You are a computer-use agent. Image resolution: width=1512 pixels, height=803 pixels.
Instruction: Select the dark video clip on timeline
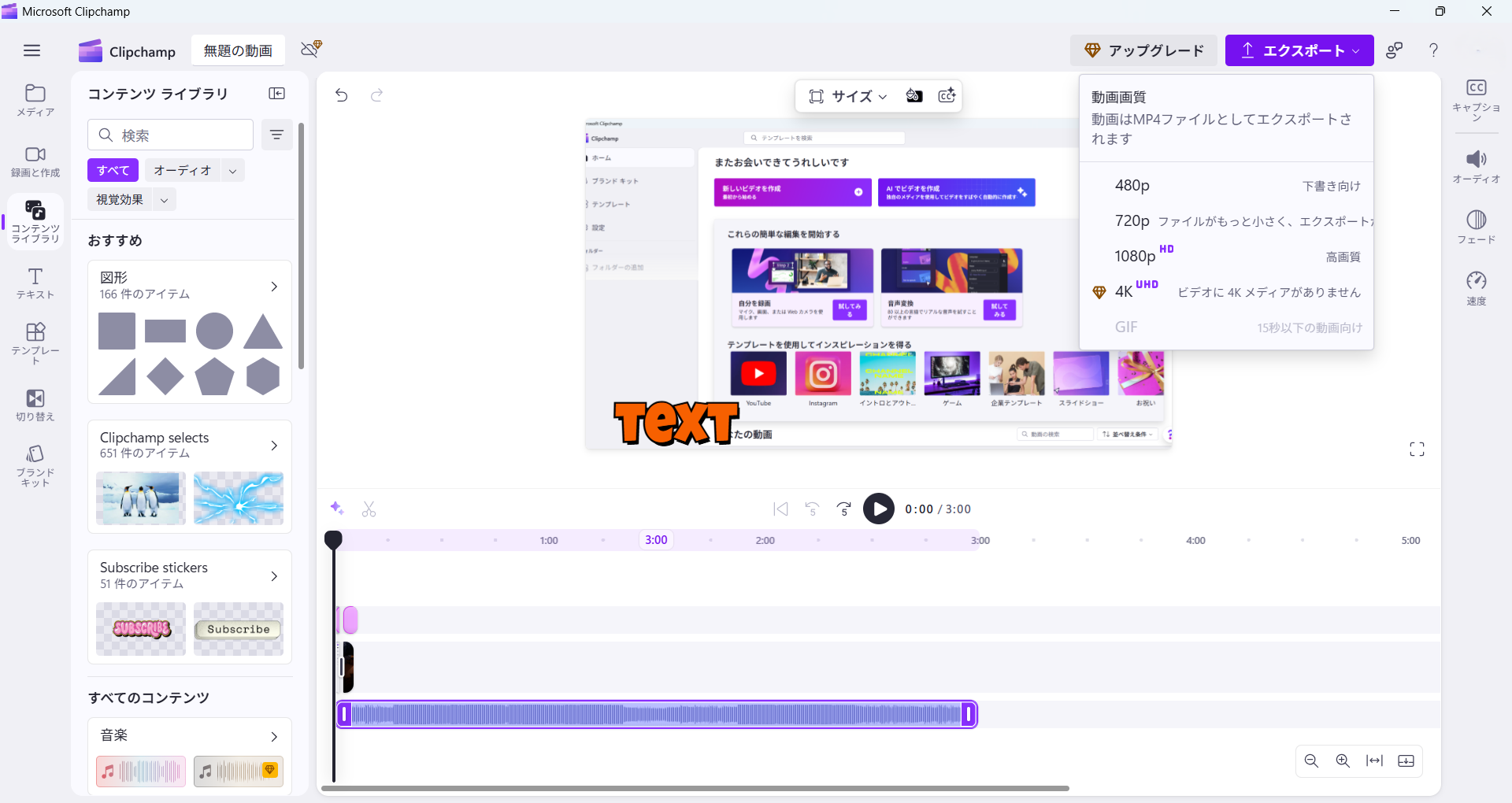pos(346,668)
